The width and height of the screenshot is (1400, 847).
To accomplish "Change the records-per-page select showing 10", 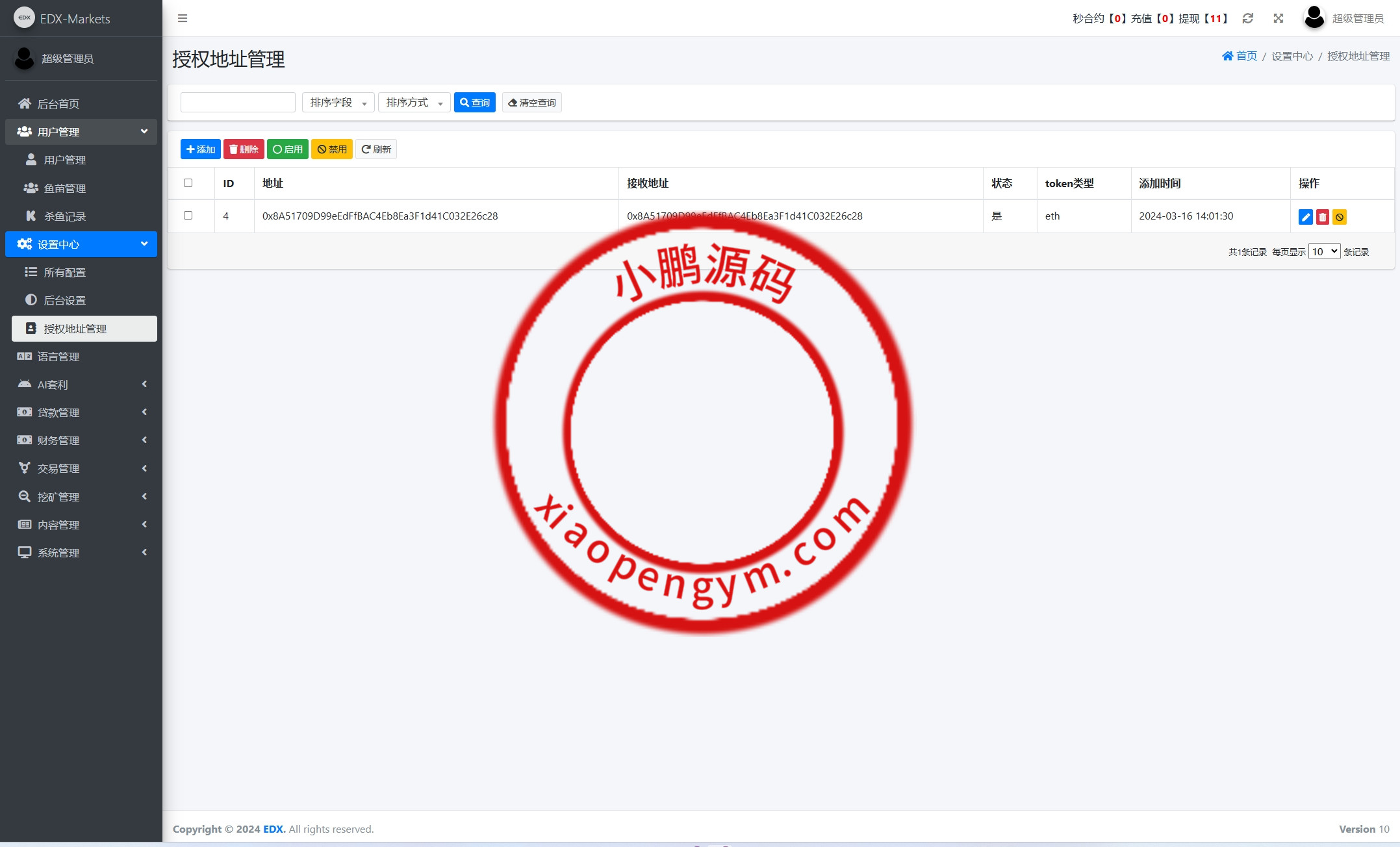I will [x=1323, y=251].
